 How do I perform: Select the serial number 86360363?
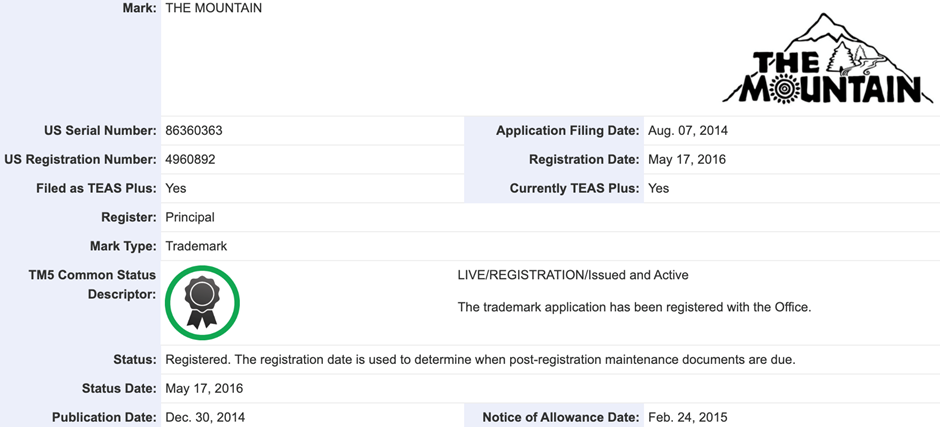click(194, 131)
